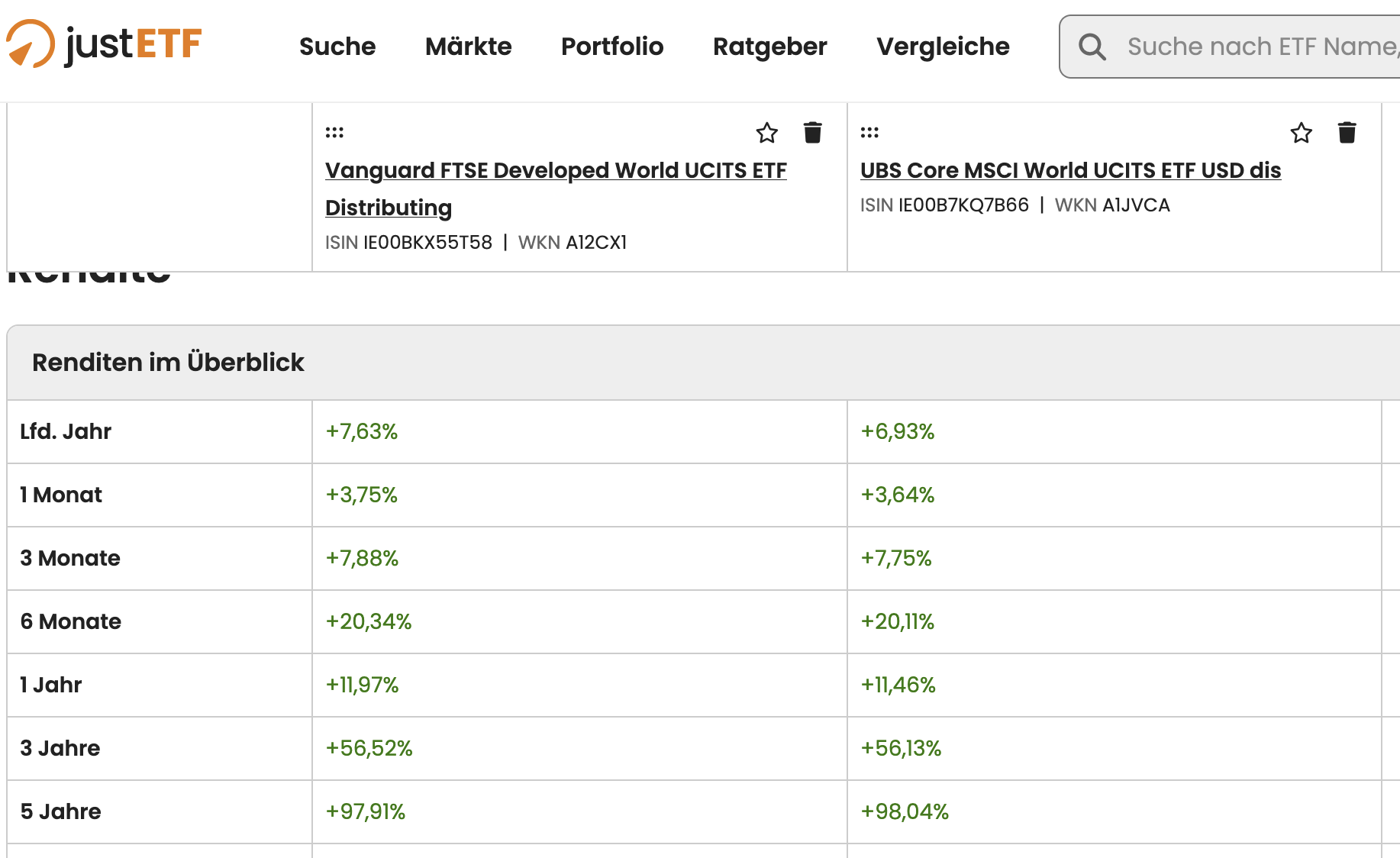
Task: Star the UBS Core MSCI World ETF
Action: (1301, 133)
